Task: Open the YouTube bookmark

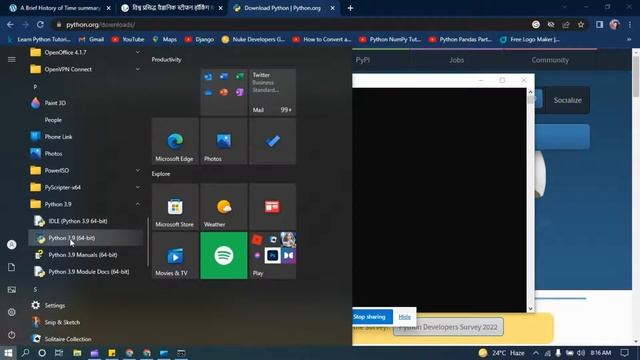Action: coord(128,40)
